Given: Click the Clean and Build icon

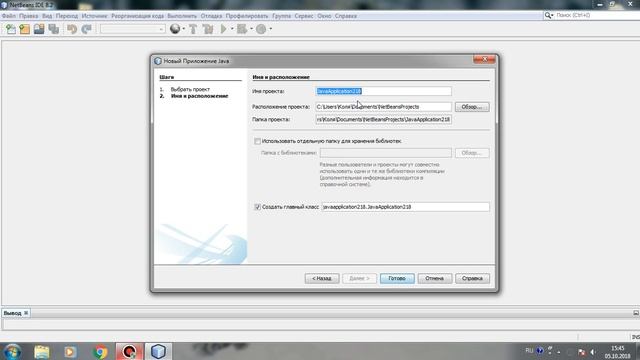Looking at the screenshot, I should pyautogui.click(x=208, y=29).
